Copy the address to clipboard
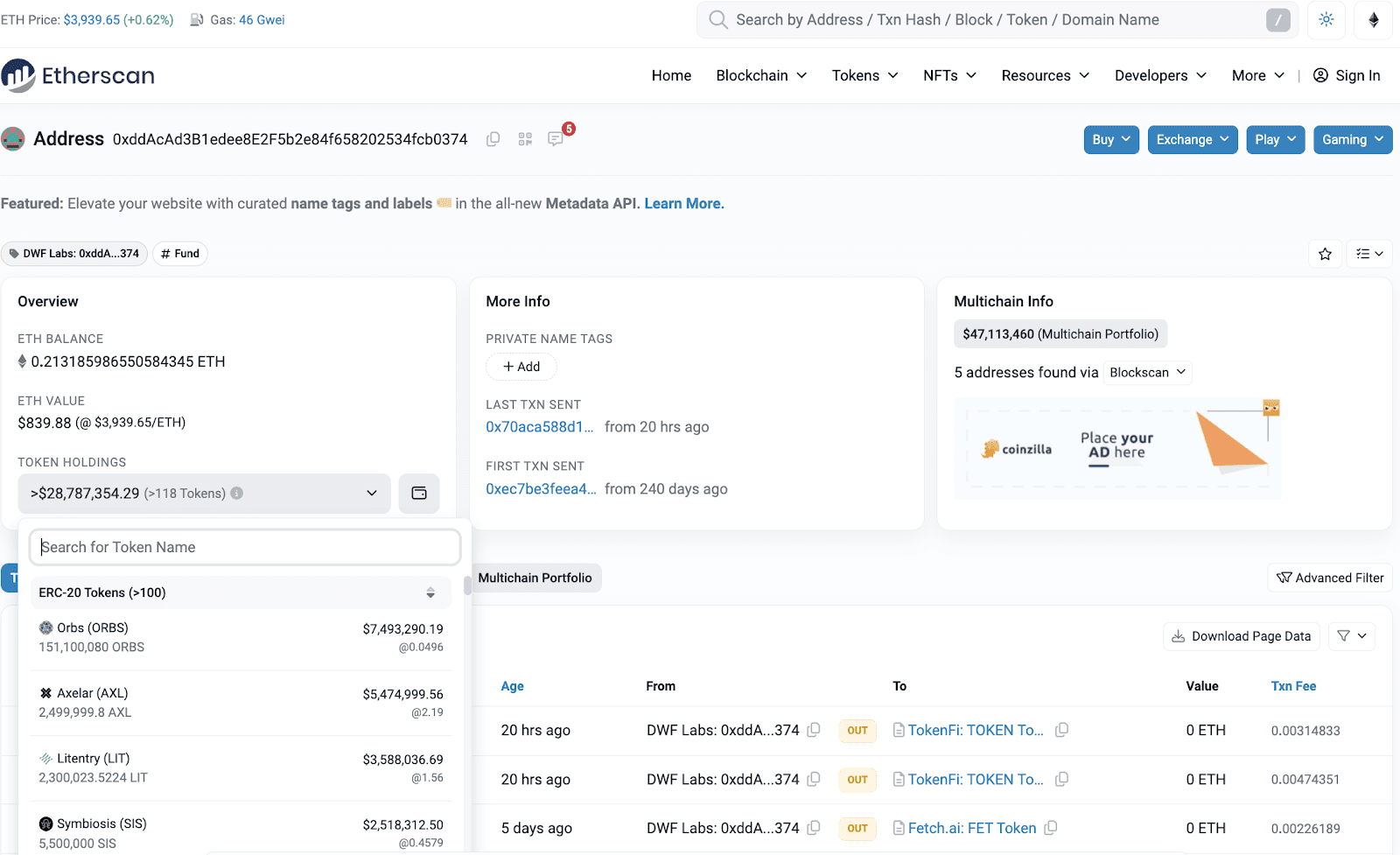This screenshot has width=1400, height=855. (493, 139)
